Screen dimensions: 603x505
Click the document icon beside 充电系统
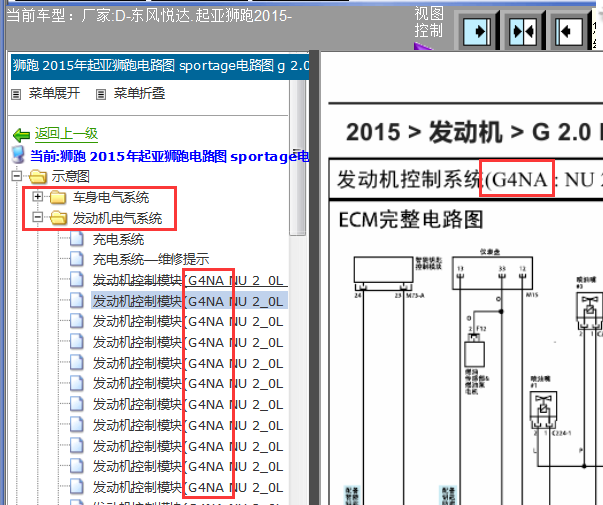(77, 239)
